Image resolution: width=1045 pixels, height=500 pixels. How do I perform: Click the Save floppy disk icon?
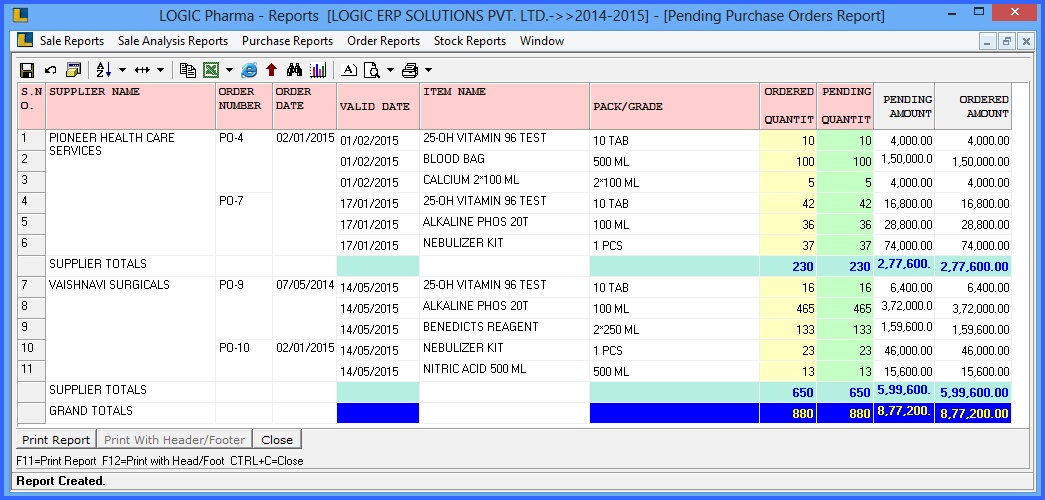coord(27,69)
